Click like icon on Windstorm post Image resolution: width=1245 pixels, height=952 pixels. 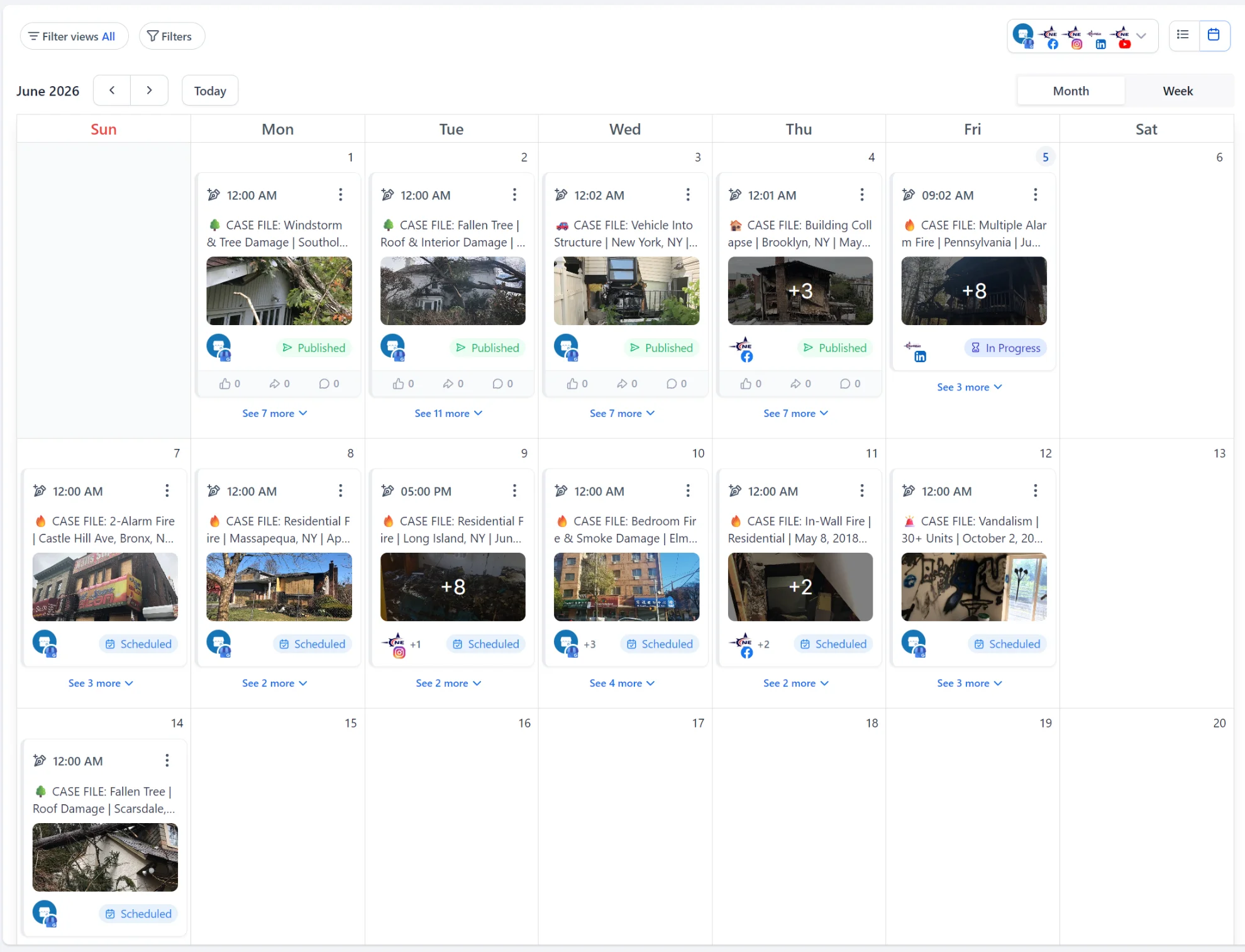click(225, 384)
